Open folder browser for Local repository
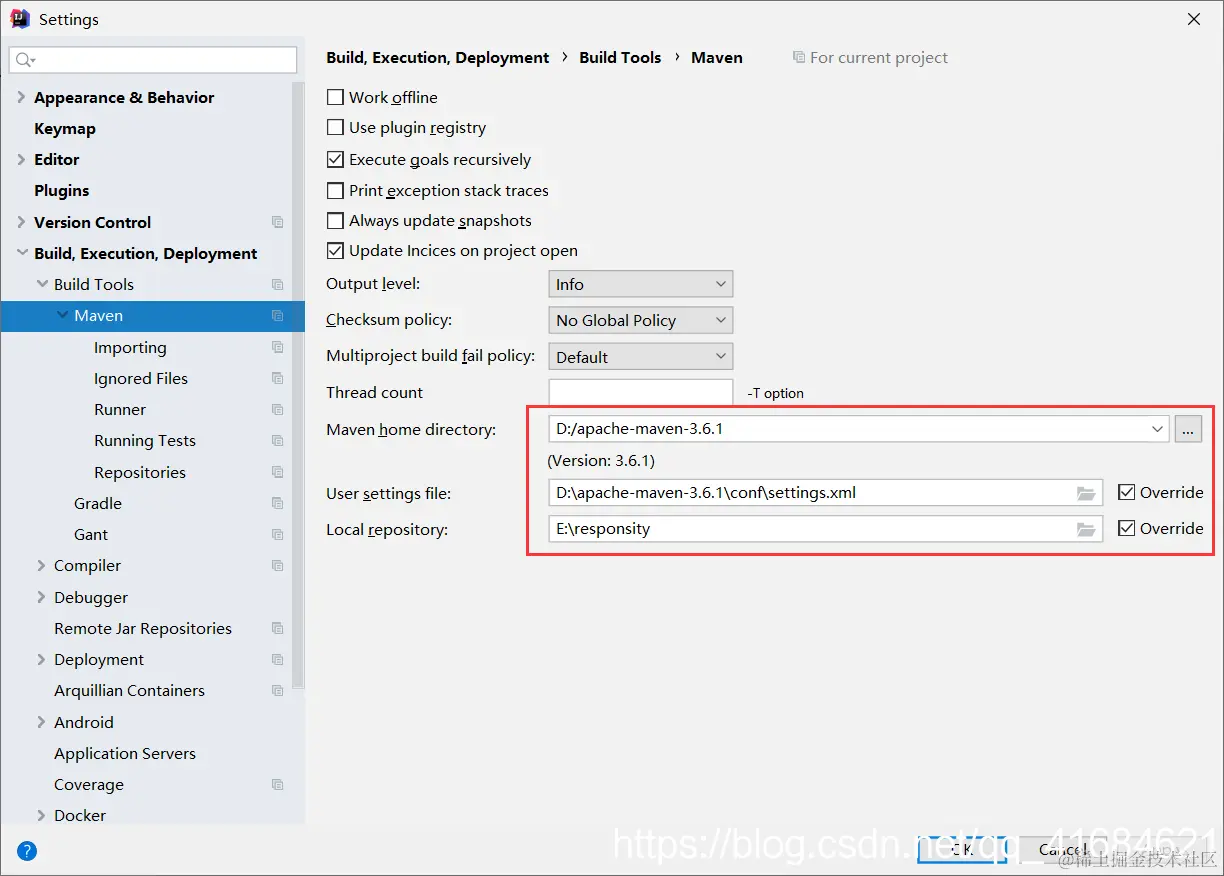This screenshot has width=1224, height=876. [1086, 529]
